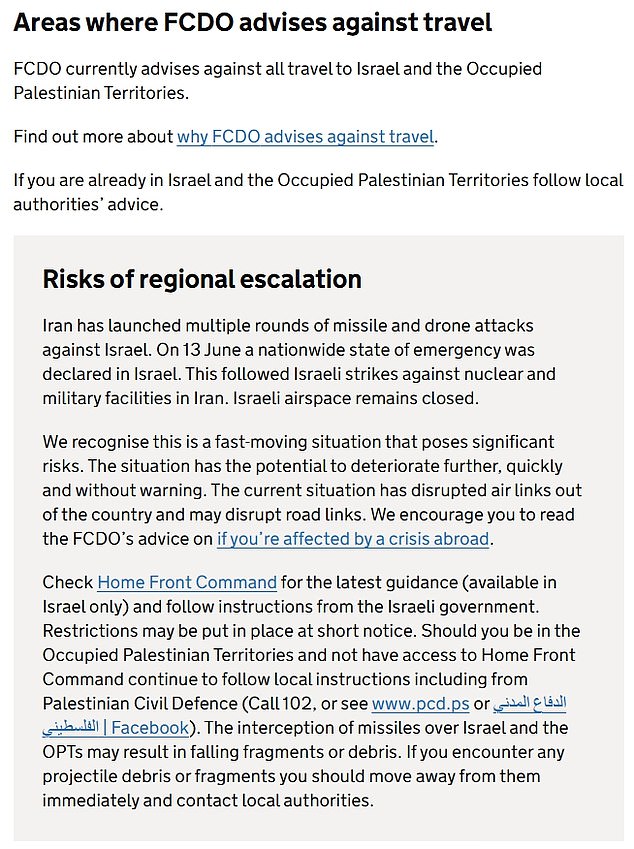The image size is (634, 849).
Task: Open the 'why FCDO advises against travel' link
Action: click(305, 136)
